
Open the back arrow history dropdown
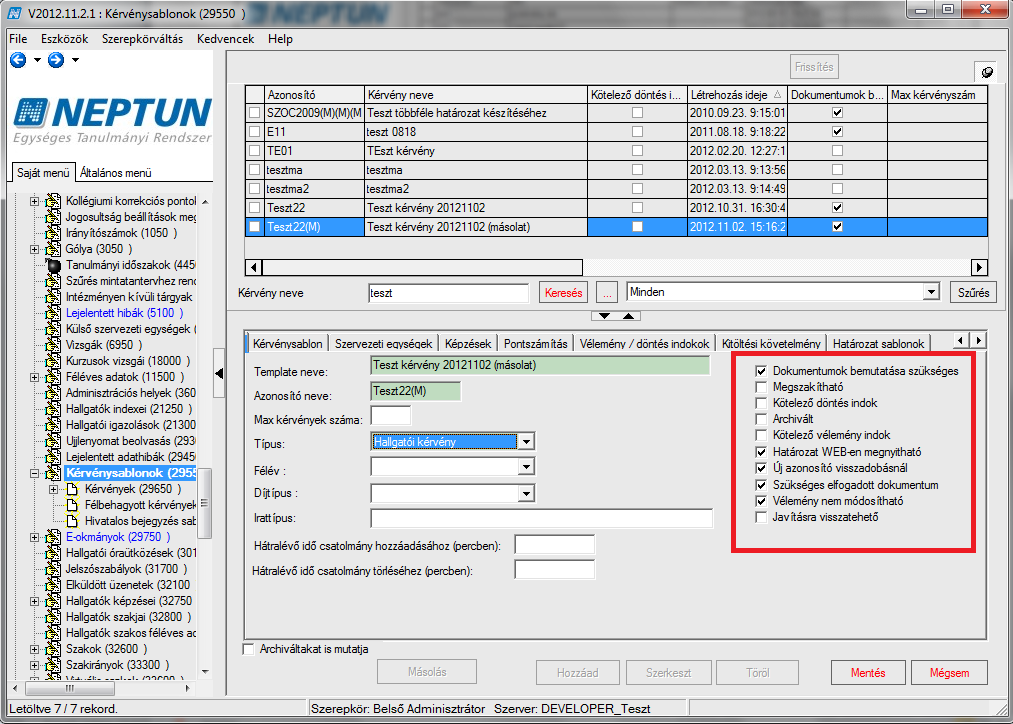tap(37, 60)
